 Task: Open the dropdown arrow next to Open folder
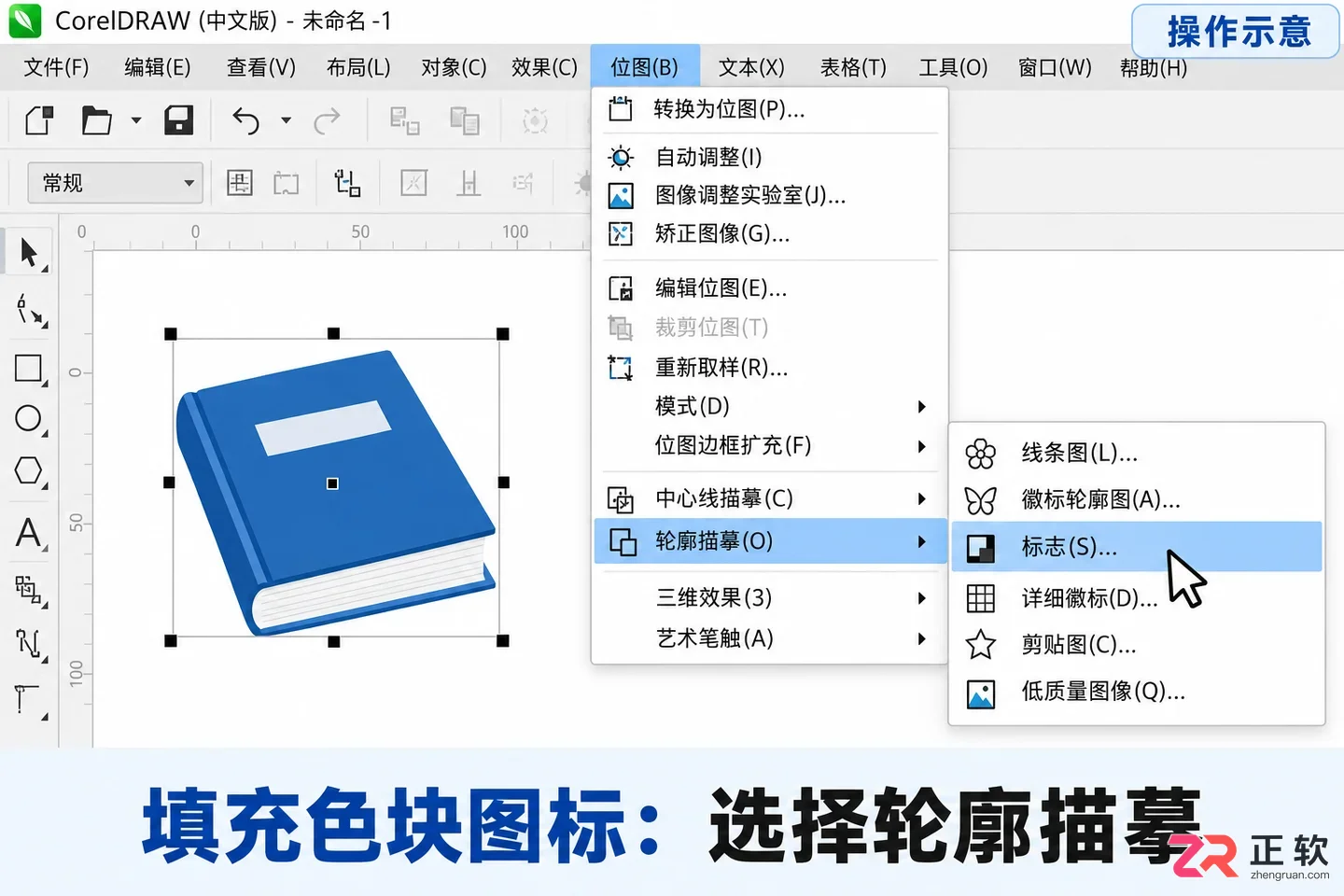(136, 120)
